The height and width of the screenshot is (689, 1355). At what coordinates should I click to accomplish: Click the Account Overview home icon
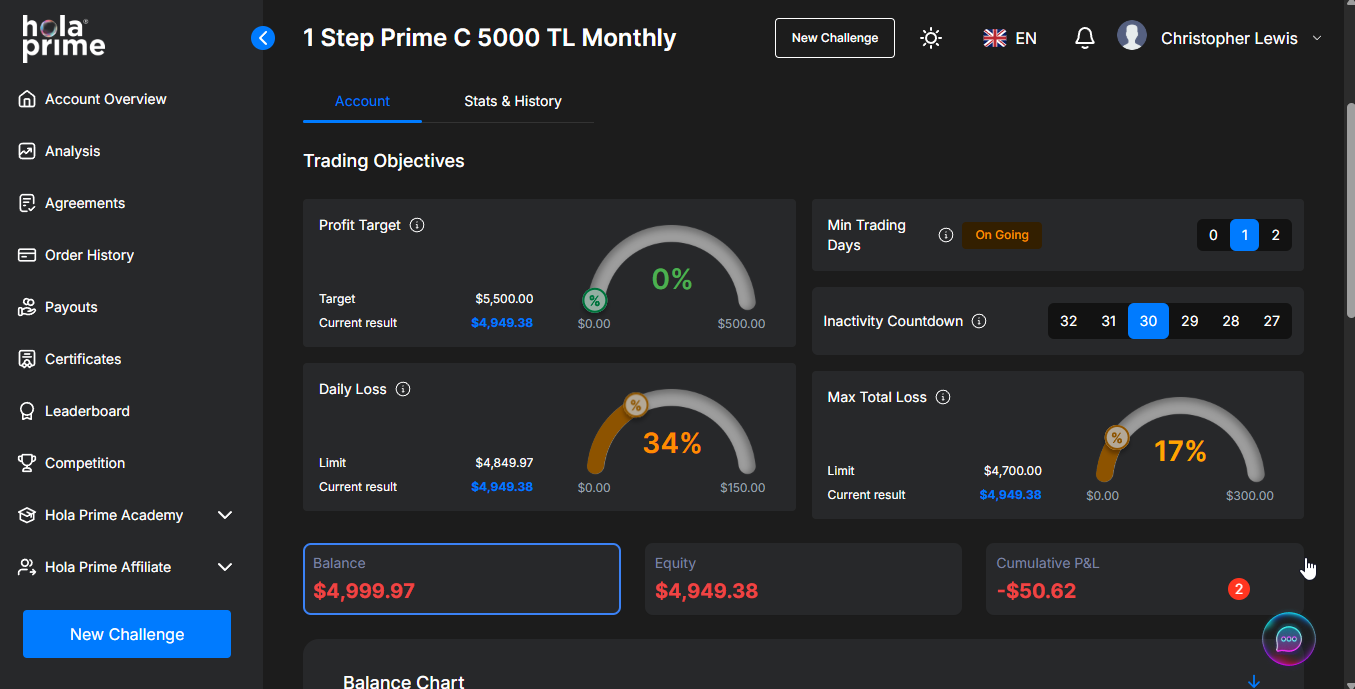(x=27, y=99)
